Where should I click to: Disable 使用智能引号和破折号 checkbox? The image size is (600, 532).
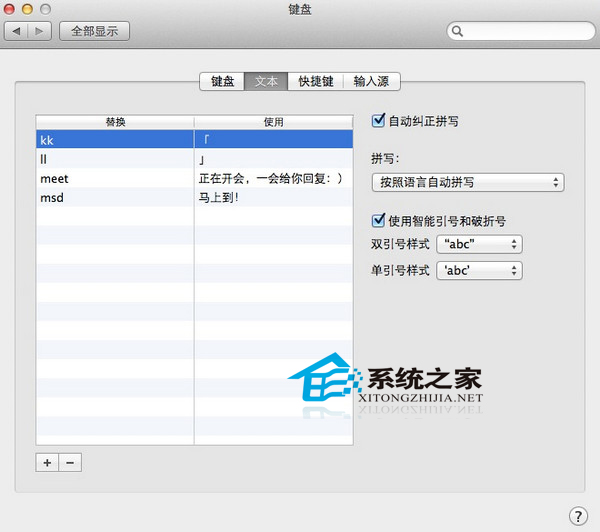point(378,220)
